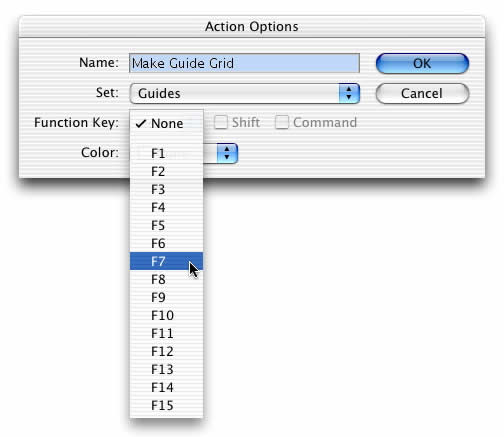Select the highlighted F7 menu item
Viewport: 504px width, 437px height.
tap(166, 261)
